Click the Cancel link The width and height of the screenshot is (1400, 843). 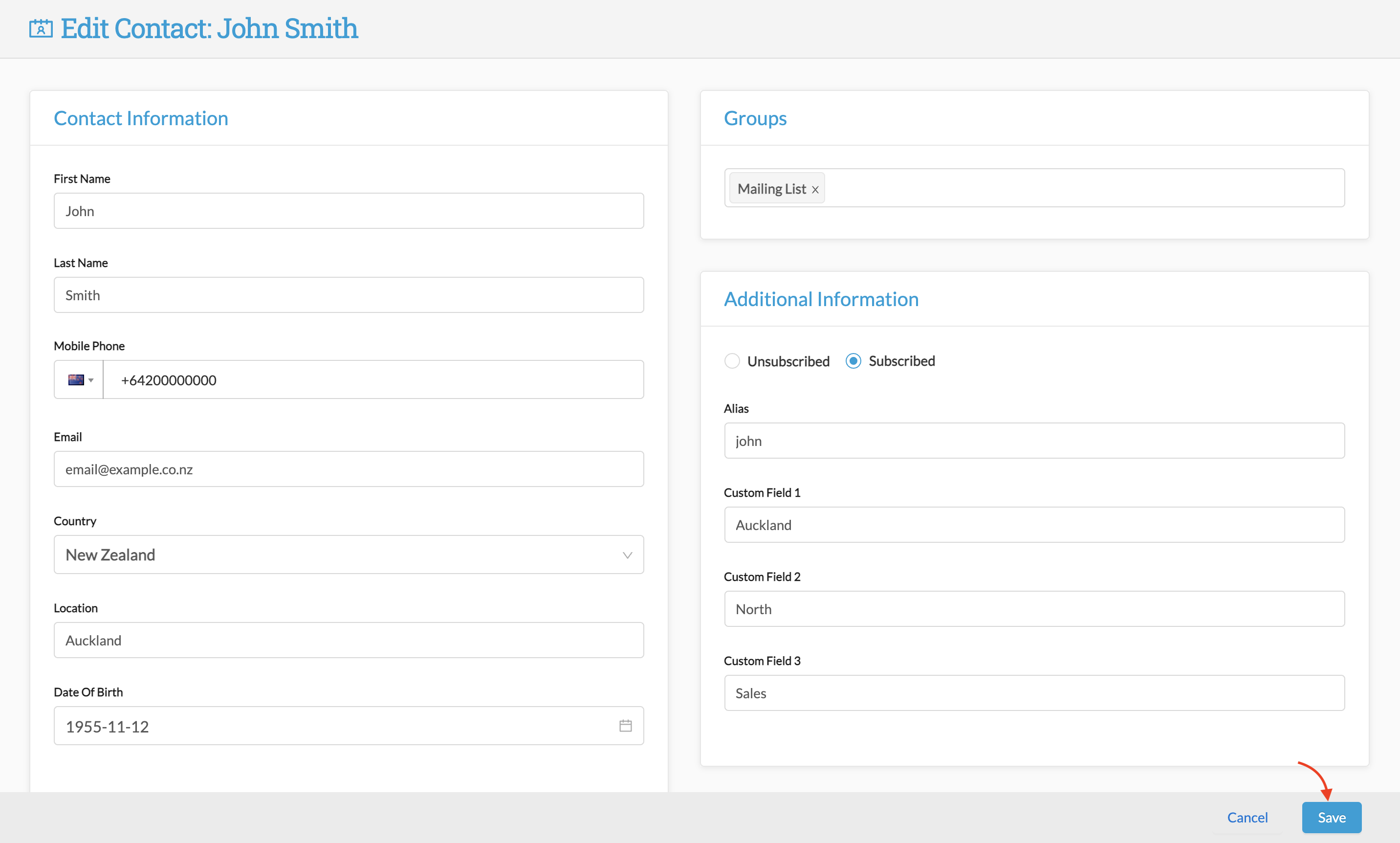(x=1247, y=818)
